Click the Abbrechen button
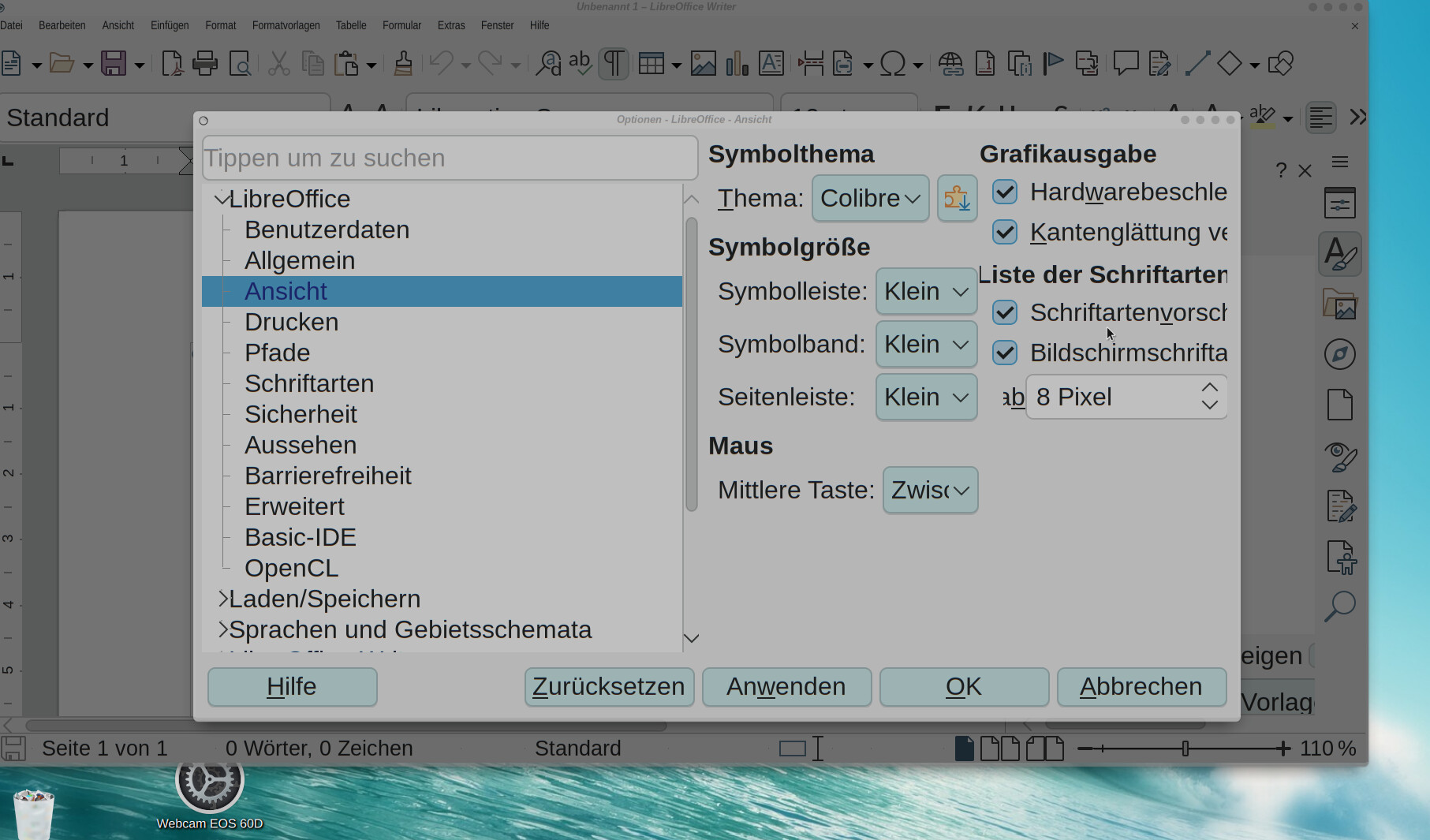The height and width of the screenshot is (840, 1430). (1141, 687)
